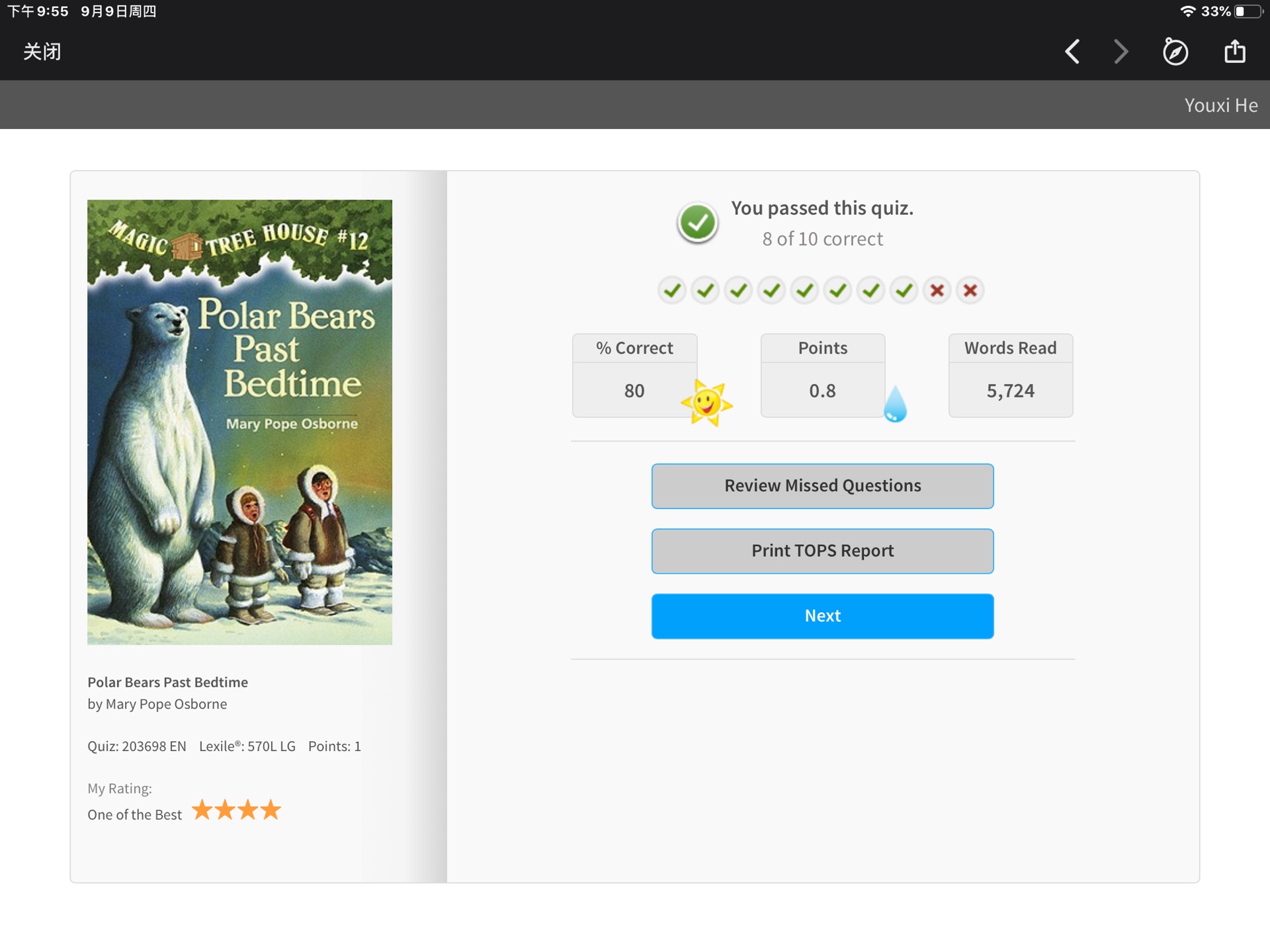Click 'Lexile®: 570L LG' text
1270x952 pixels.
coord(247,746)
